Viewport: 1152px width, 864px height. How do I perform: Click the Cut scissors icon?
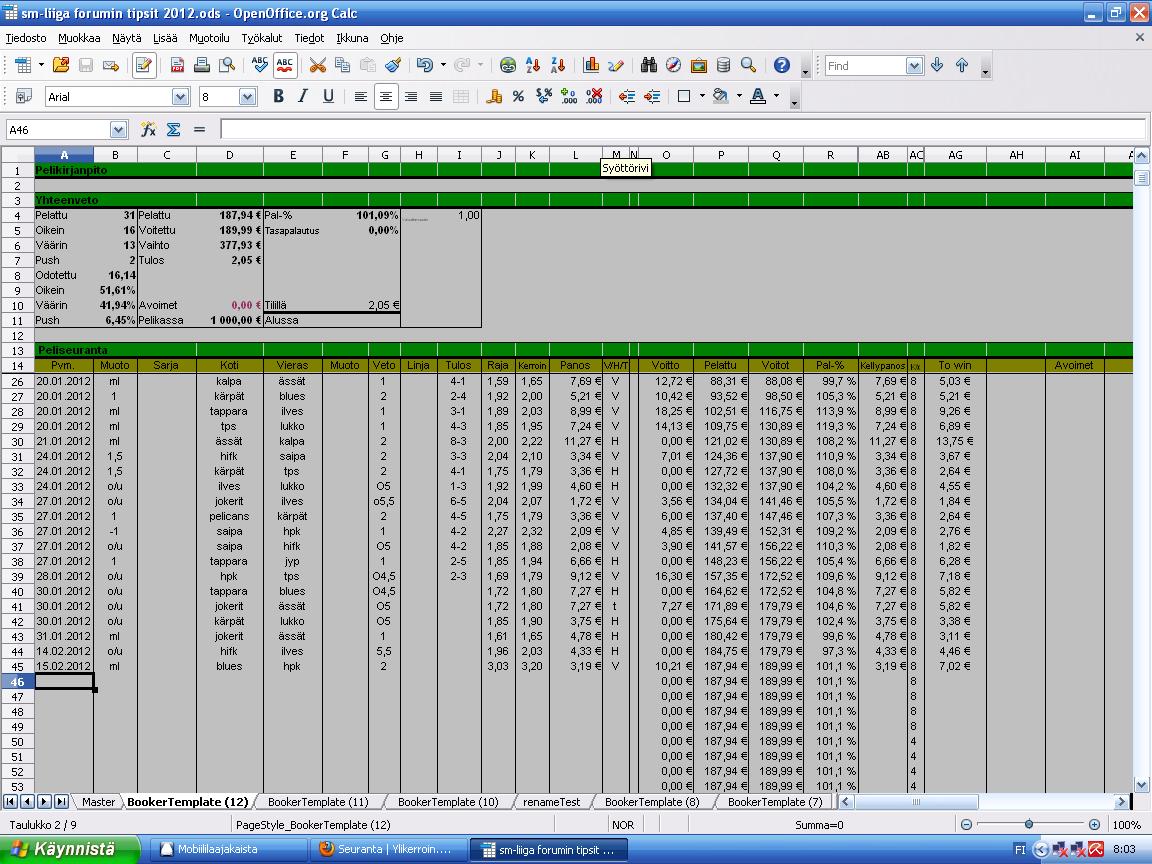click(x=318, y=65)
